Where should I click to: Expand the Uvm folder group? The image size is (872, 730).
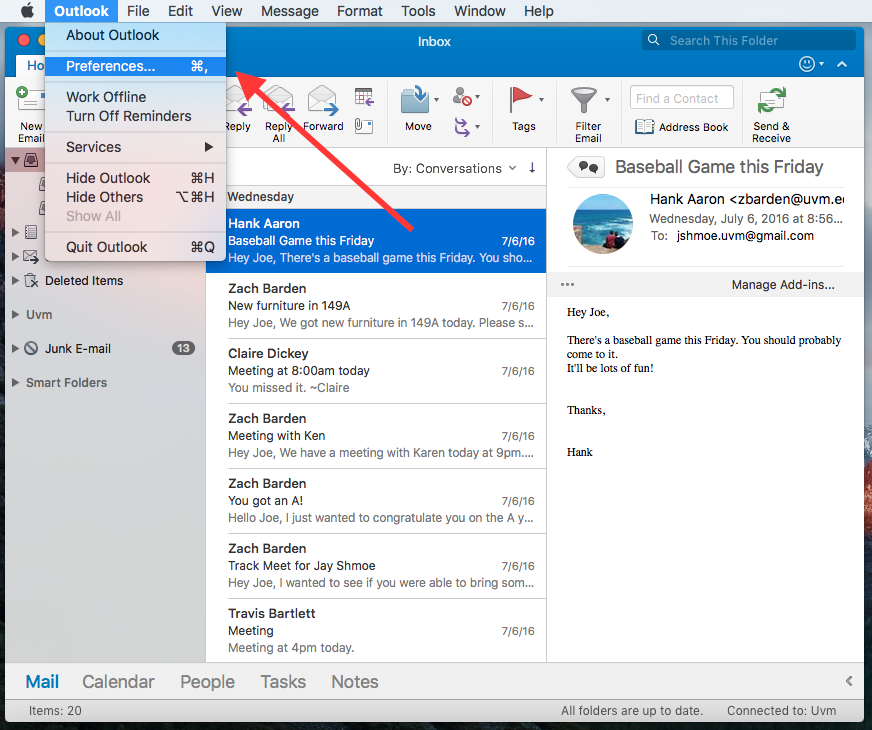click(x=15, y=315)
